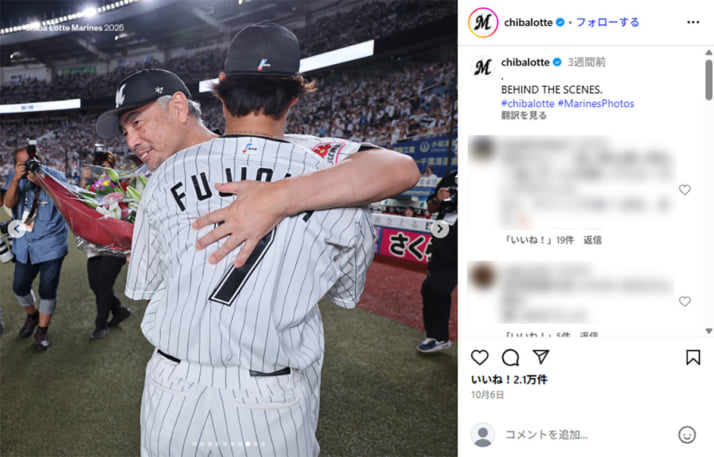Like the second comment with its heart
Image resolution: width=714 pixels, height=457 pixels.
coord(685,301)
